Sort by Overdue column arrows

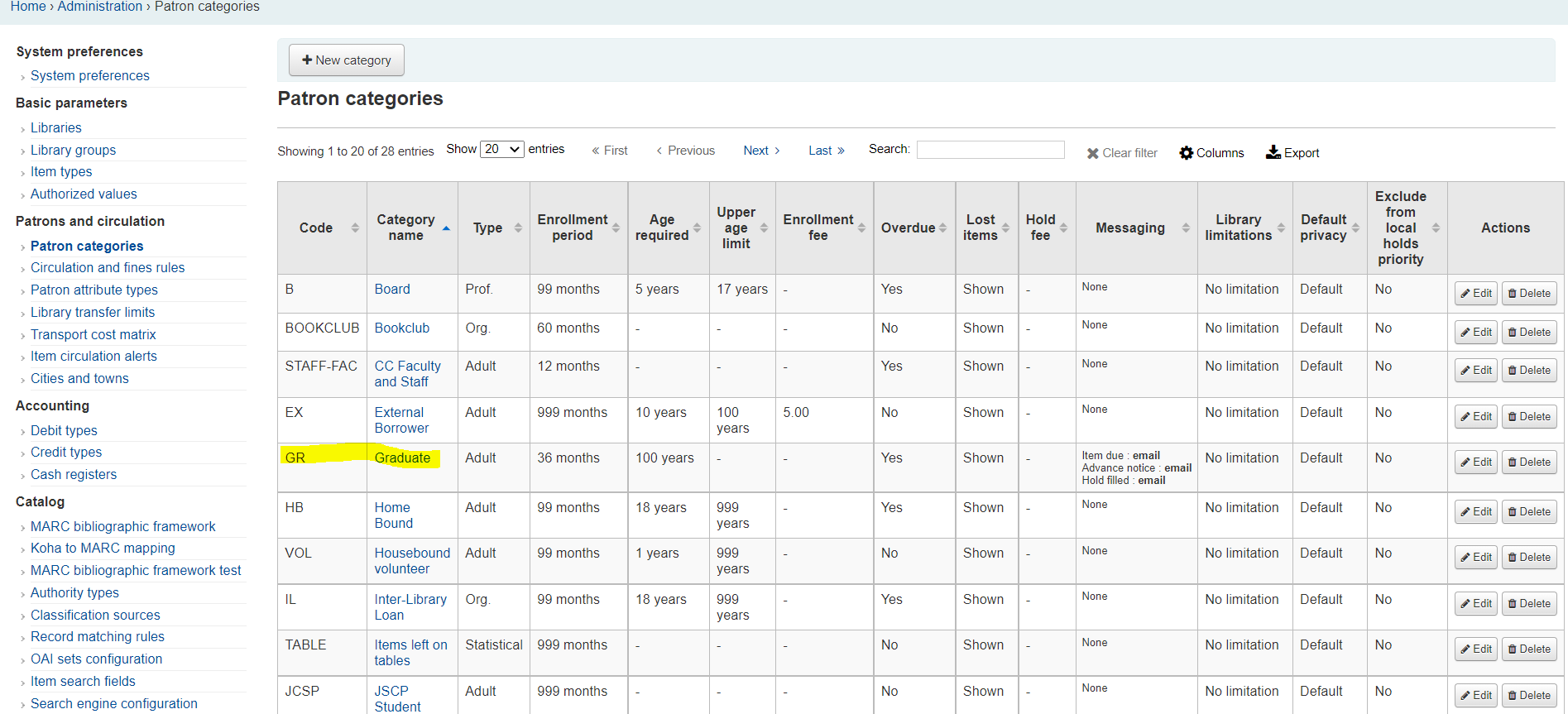click(942, 228)
